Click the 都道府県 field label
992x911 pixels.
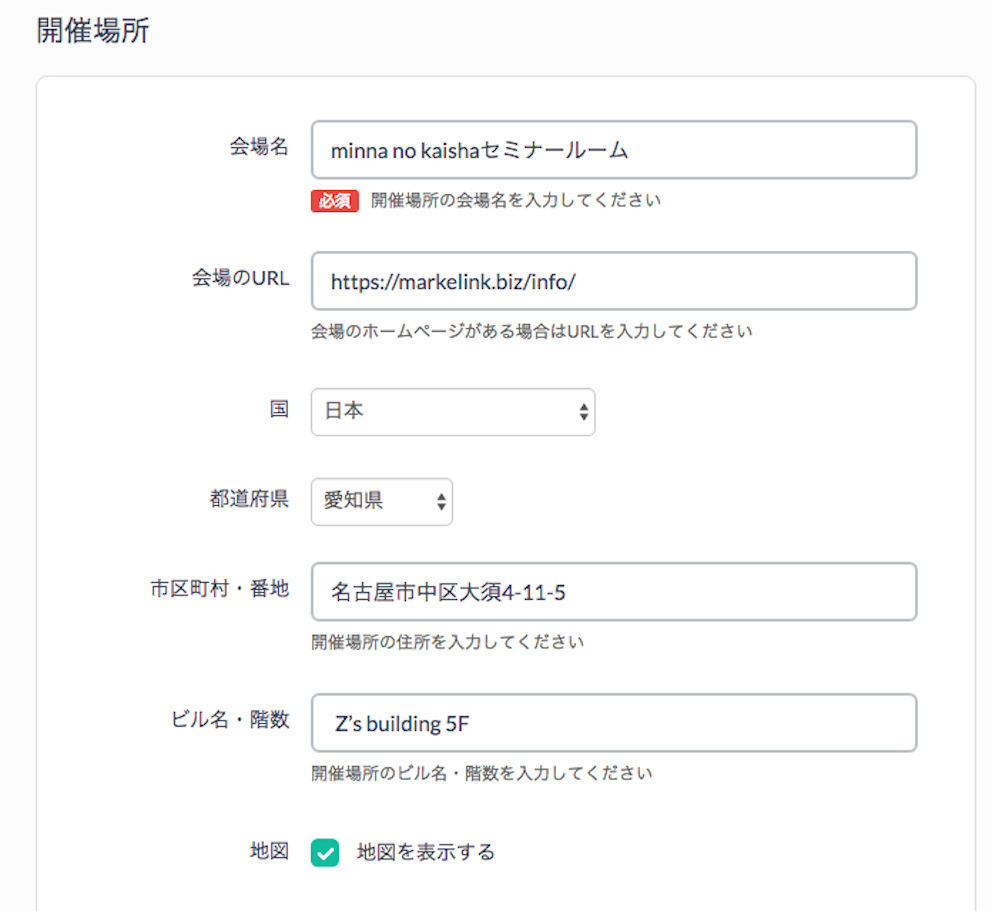(x=249, y=499)
